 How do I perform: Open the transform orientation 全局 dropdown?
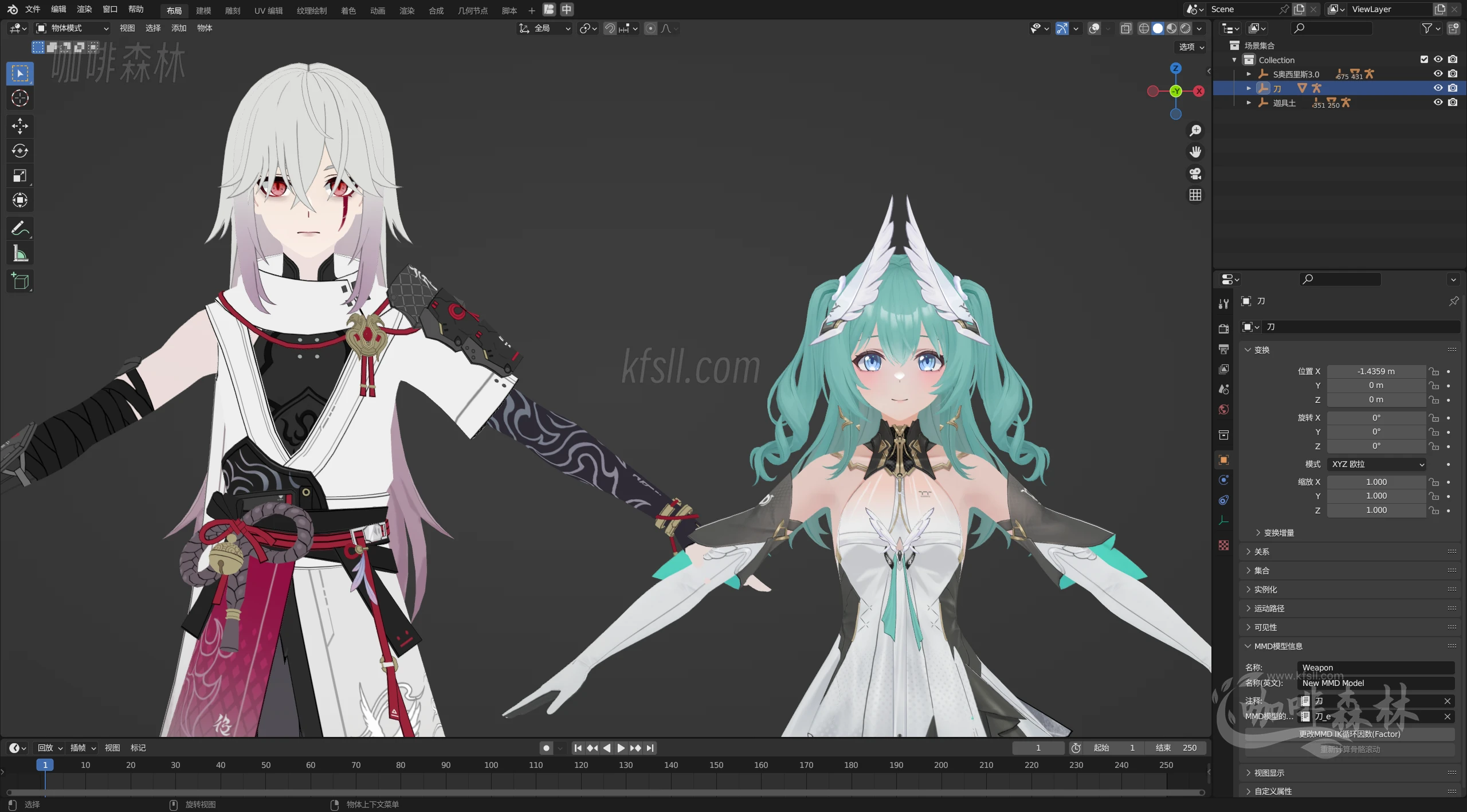pos(544,28)
